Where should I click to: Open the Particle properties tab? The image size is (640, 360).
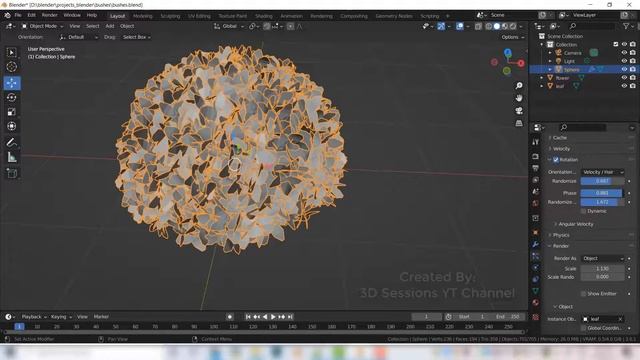coord(536,256)
